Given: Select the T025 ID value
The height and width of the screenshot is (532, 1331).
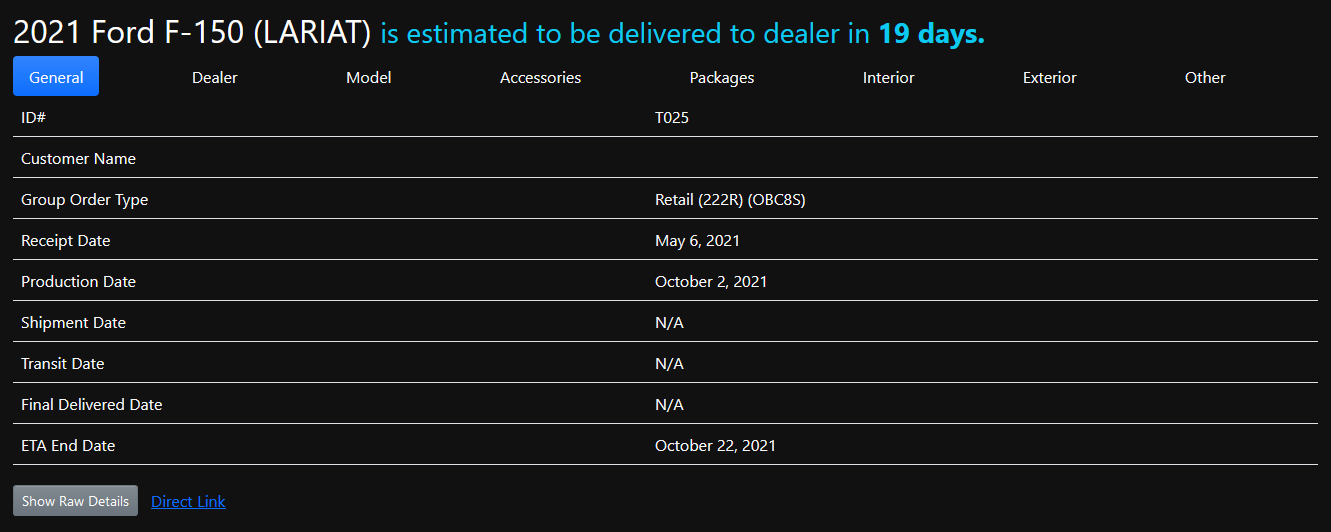Looking at the screenshot, I should click(x=672, y=118).
